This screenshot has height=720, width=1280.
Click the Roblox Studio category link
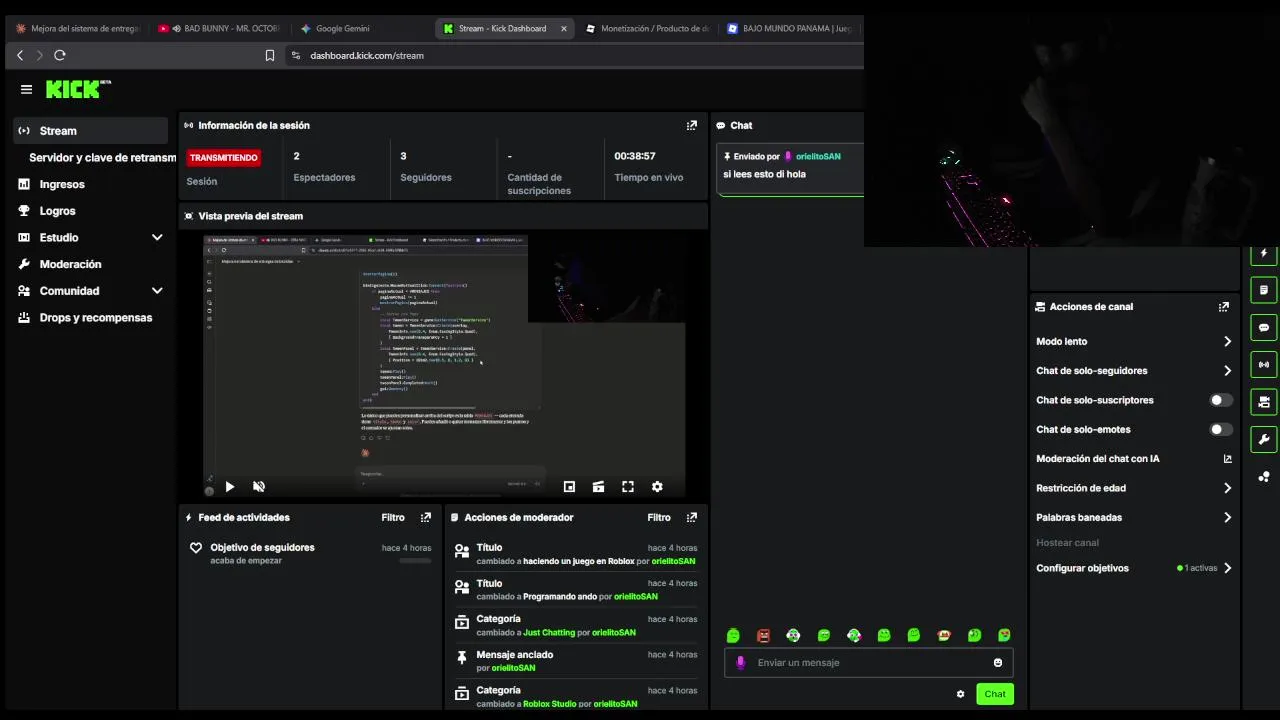(x=550, y=704)
